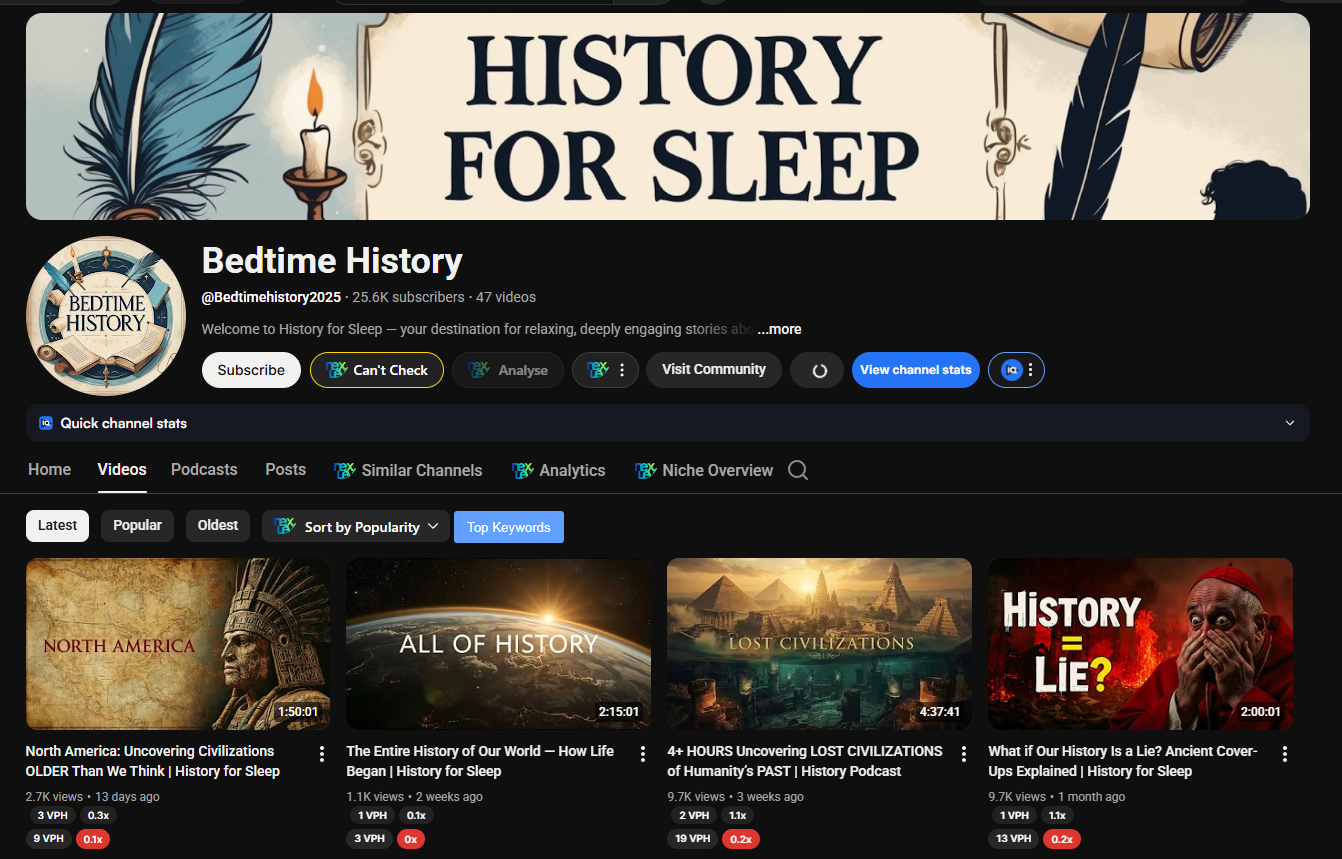Click the loading spinner button
This screenshot has width=1342, height=859.
click(817, 370)
